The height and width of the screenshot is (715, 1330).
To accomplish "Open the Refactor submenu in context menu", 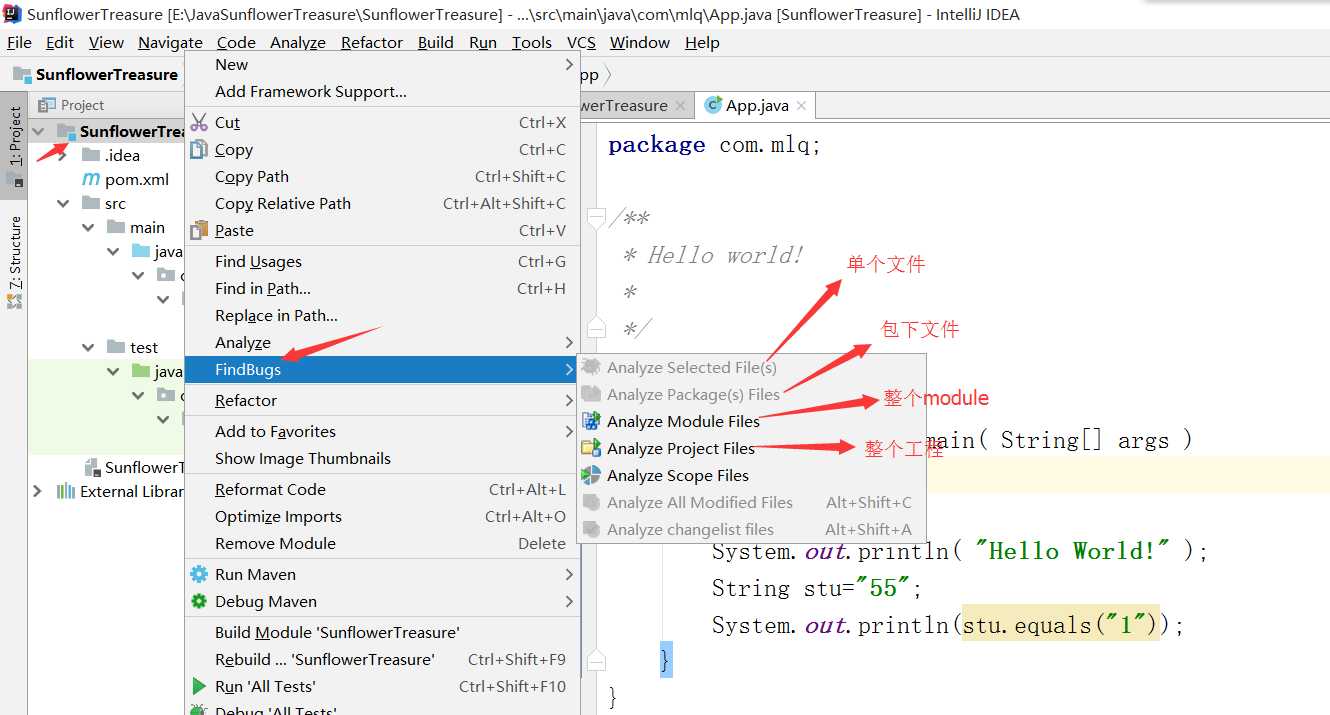I will click(382, 400).
